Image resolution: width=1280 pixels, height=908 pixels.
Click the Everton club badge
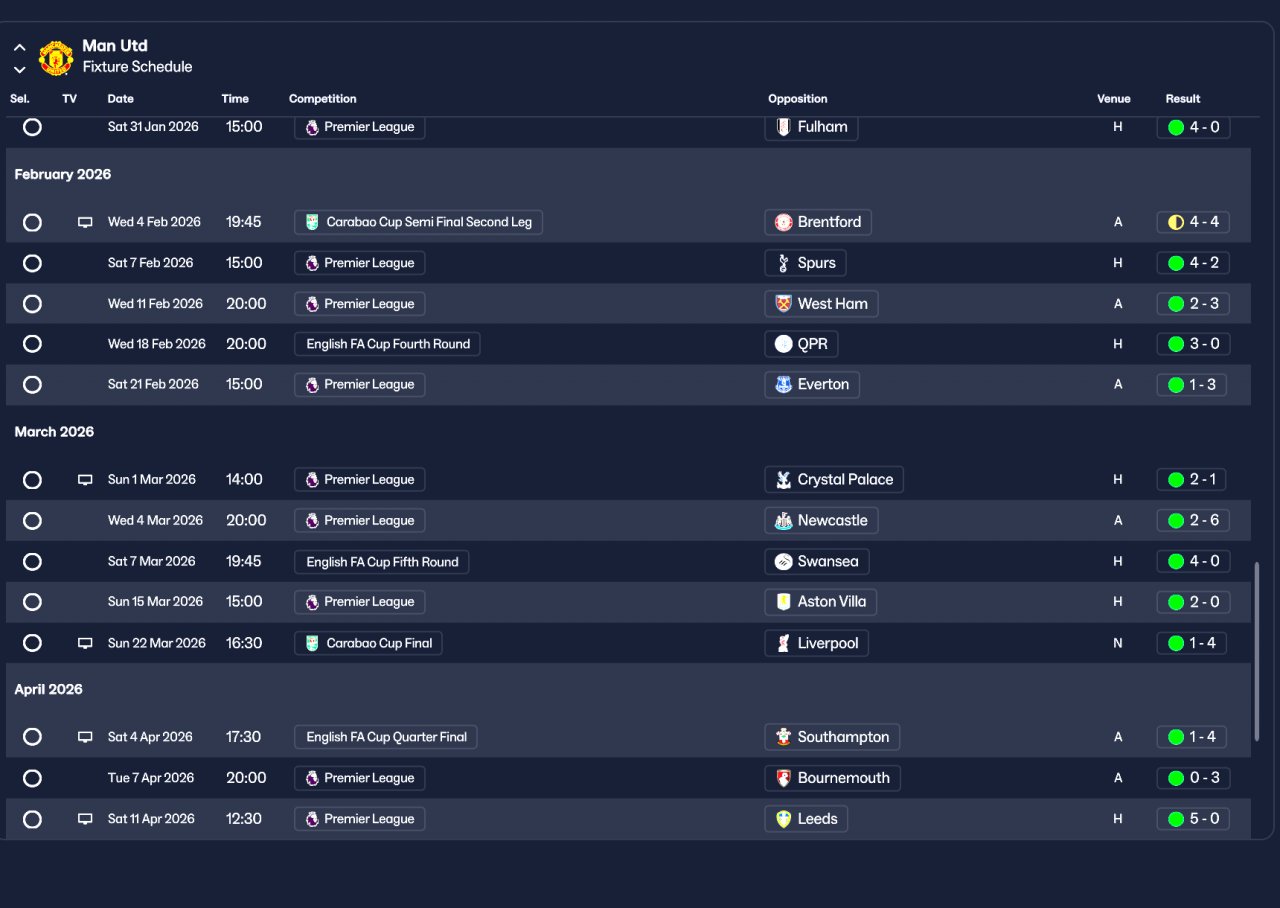tap(783, 385)
